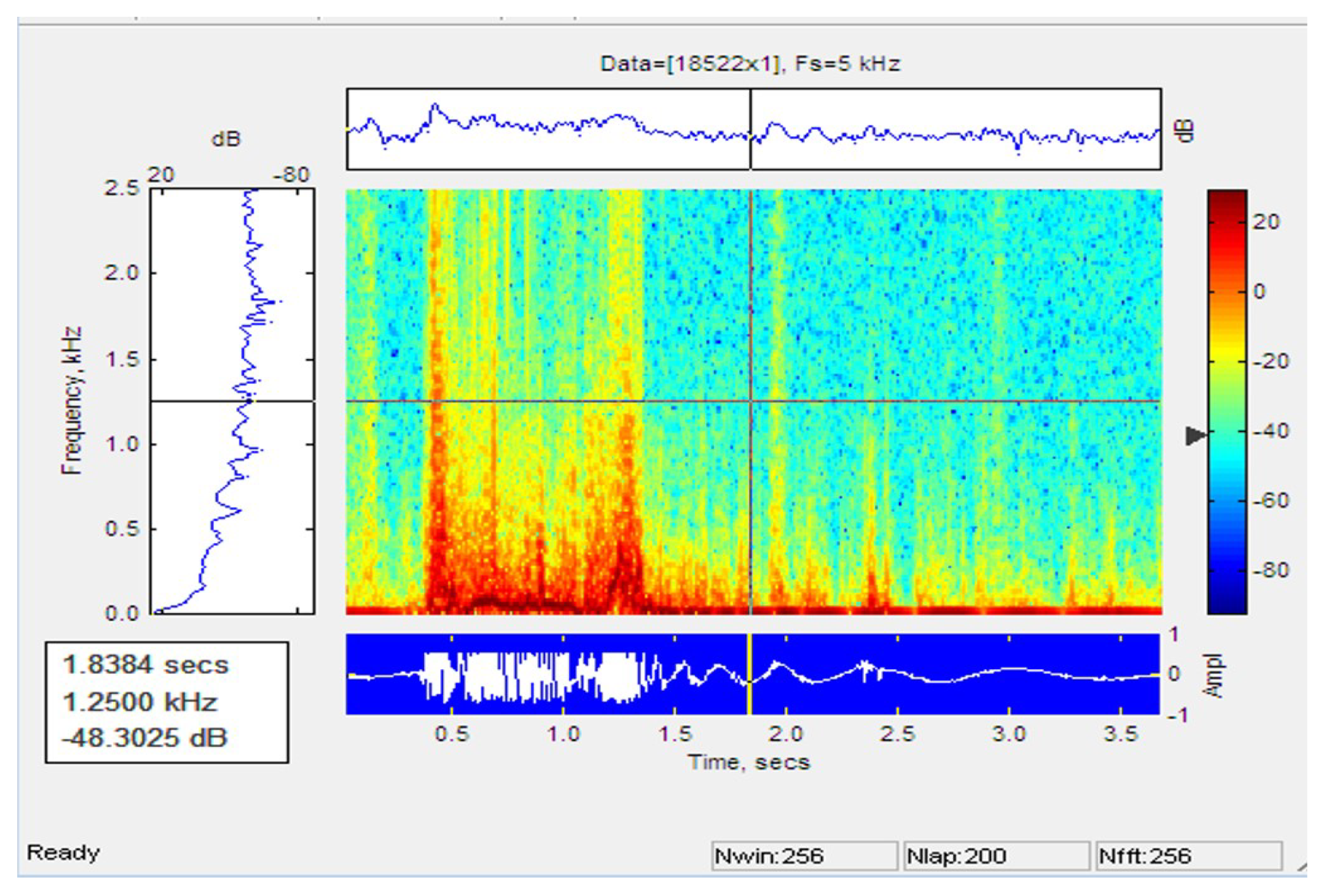This screenshot has height=896, width=1327.
Task: Click the 1.8384 secs readout value
Action: point(145,665)
